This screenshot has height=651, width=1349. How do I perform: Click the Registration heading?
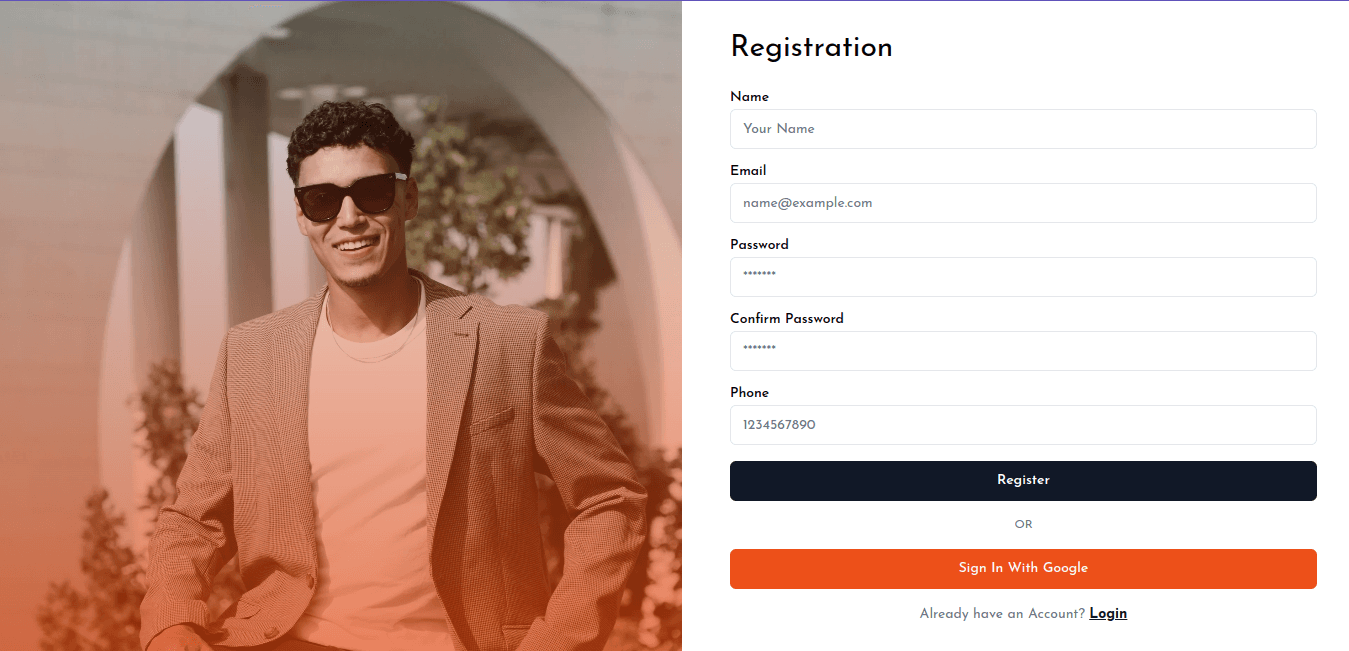[x=811, y=47]
